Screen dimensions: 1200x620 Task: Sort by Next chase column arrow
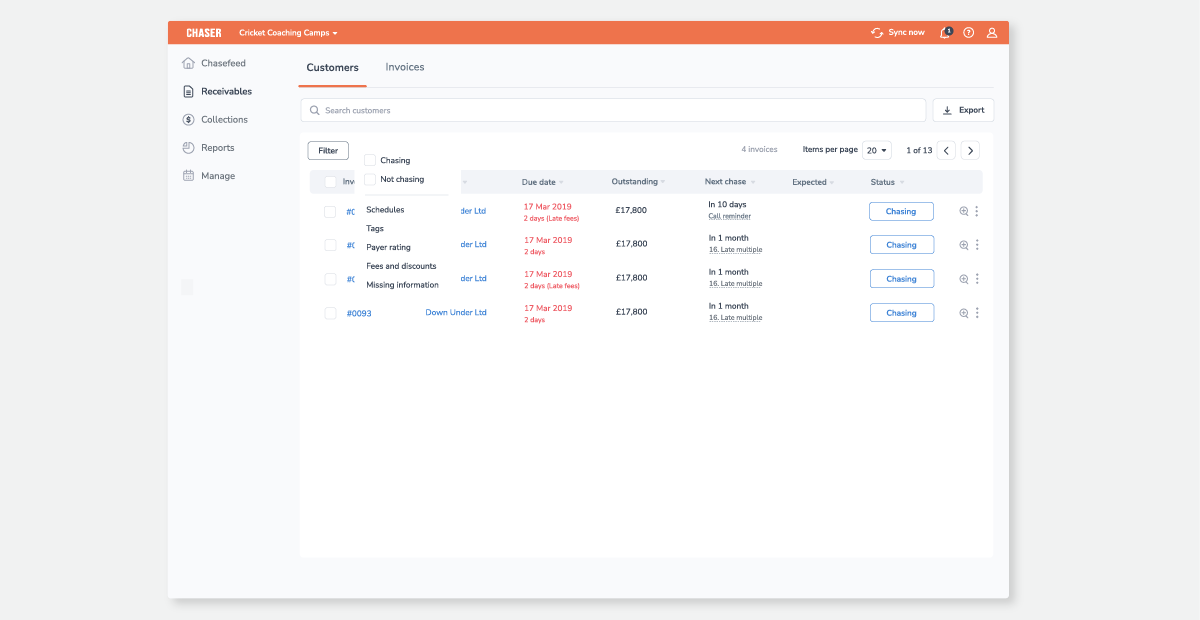[x=753, y=182]
